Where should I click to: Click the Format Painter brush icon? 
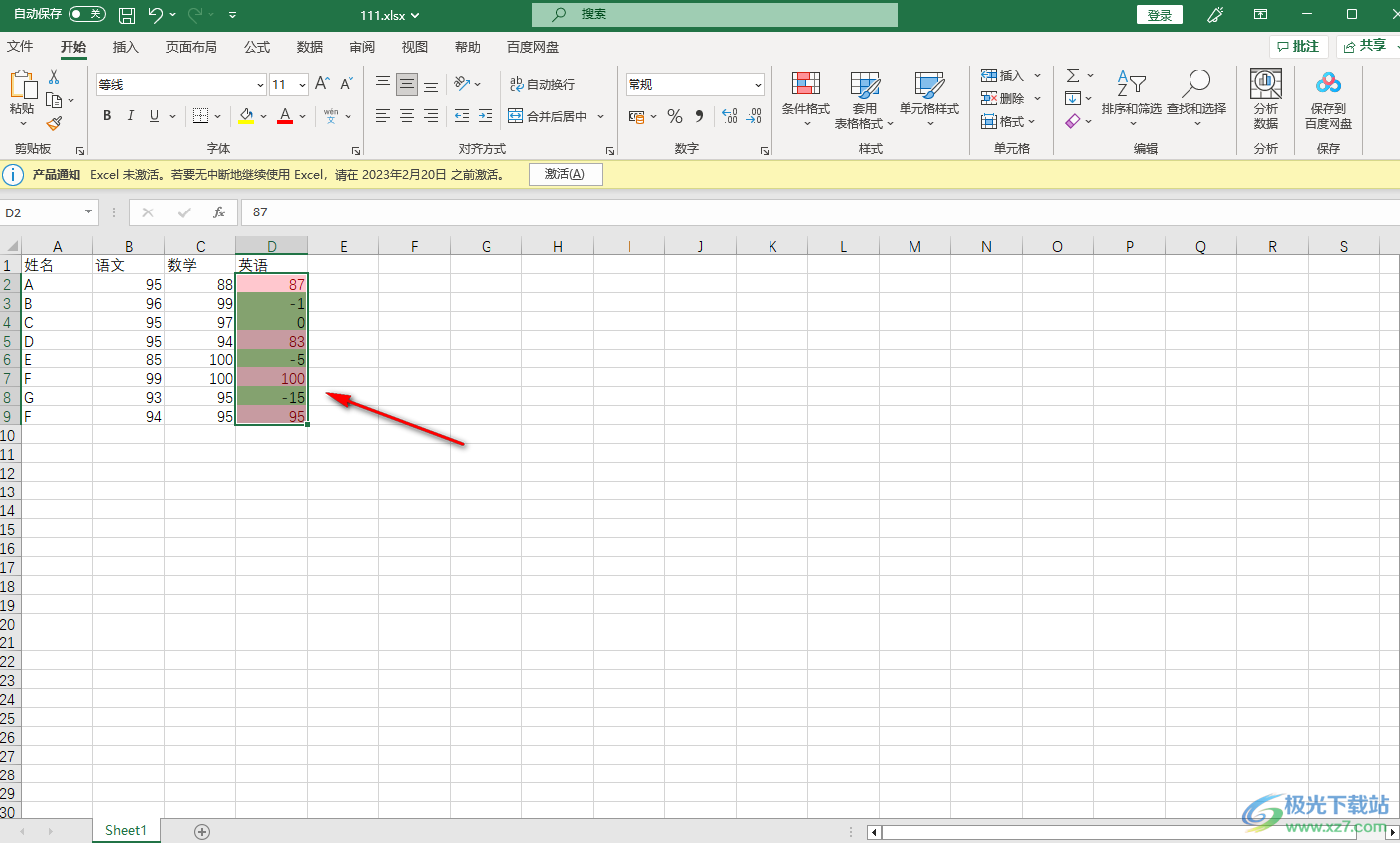click(54, 123)
